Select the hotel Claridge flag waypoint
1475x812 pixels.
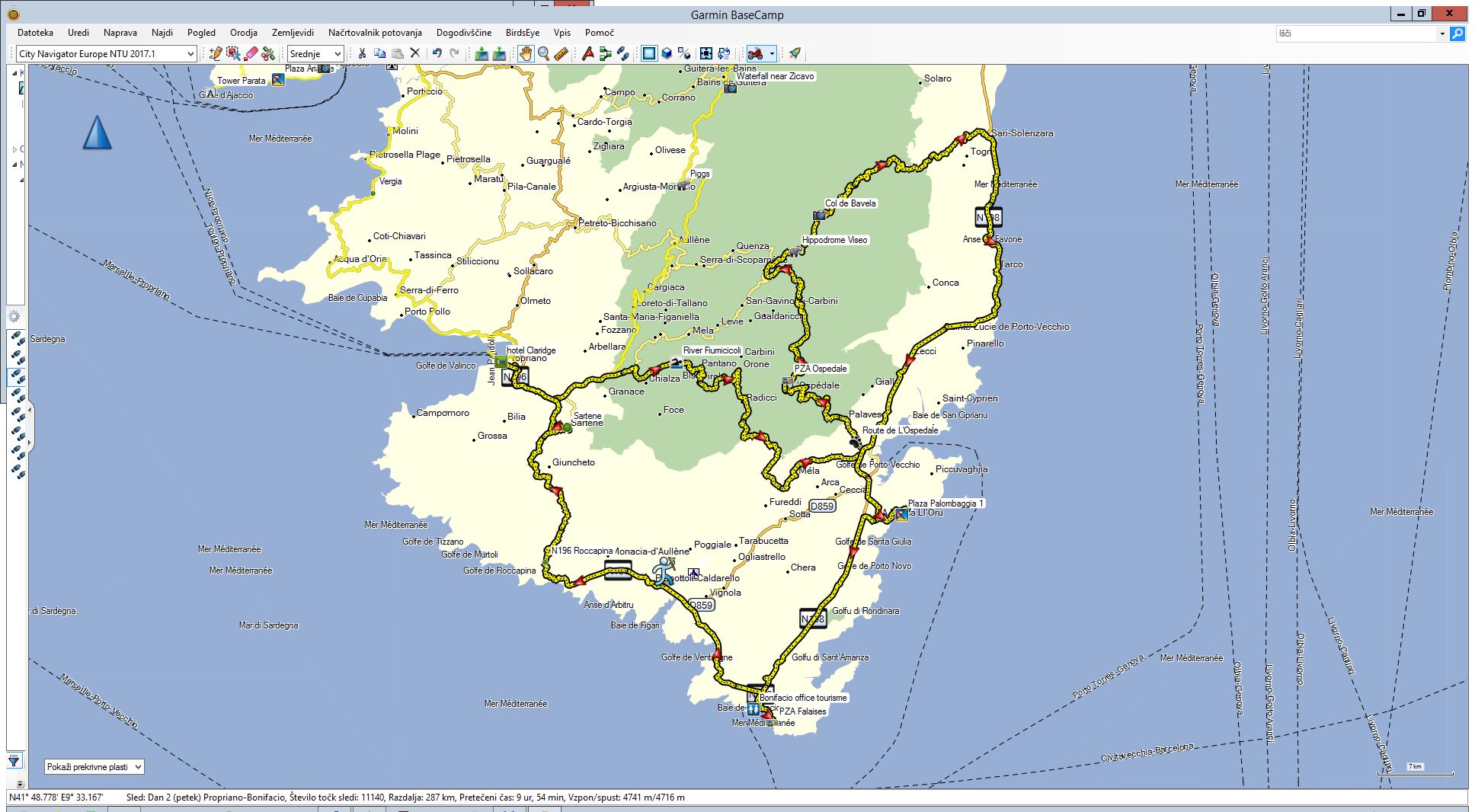[x=501, y=362]
